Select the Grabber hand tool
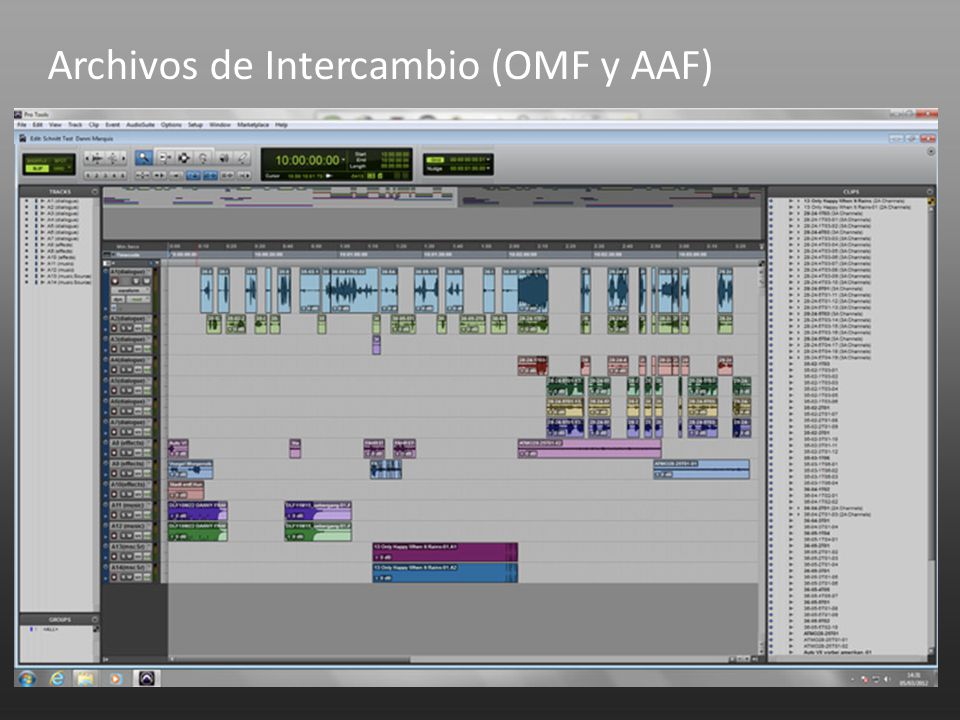The width and height of the screenshot is (960, 720). click(203, 157)
